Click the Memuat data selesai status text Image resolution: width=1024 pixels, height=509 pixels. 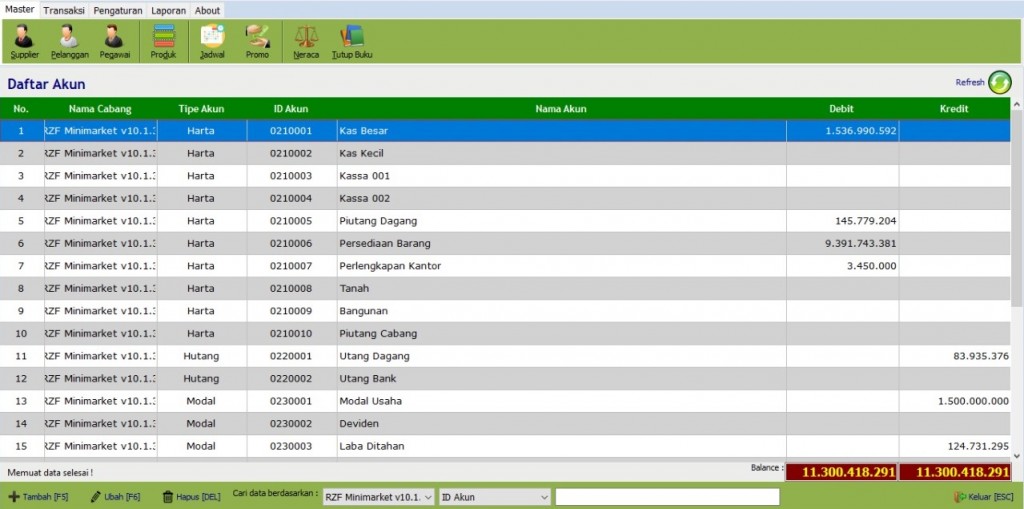point(50,472)
